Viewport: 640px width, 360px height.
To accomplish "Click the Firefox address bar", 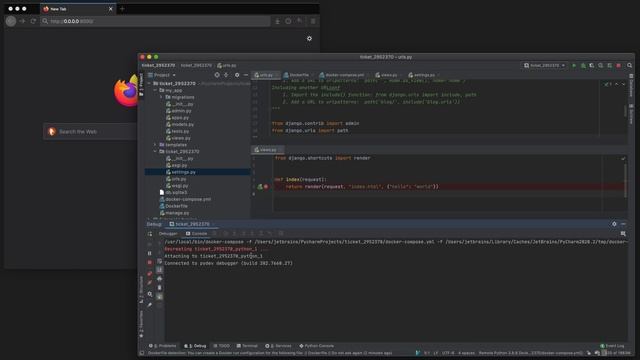I will (x=155, y=21).
